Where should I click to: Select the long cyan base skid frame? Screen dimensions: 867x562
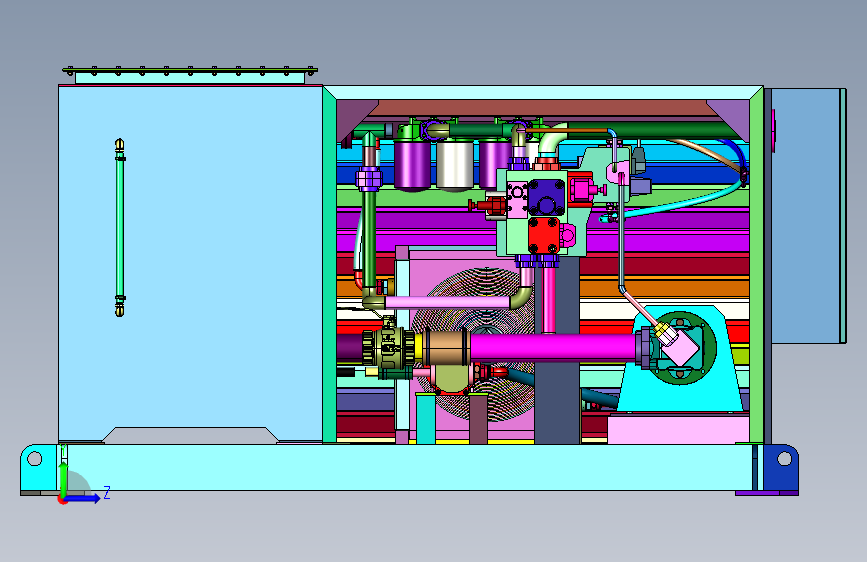click(x=409, y=467)
